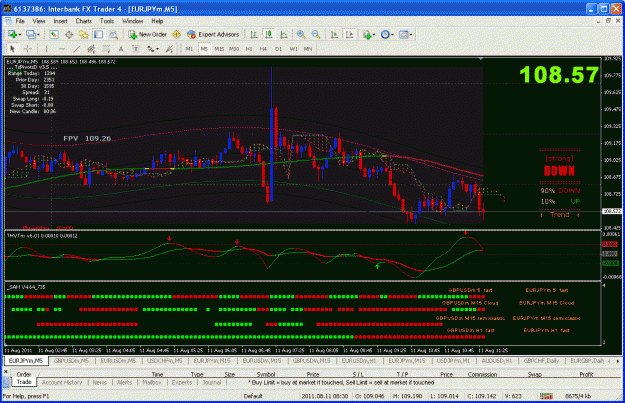Open the View menu
625x403 pixels.
[39, 21]
